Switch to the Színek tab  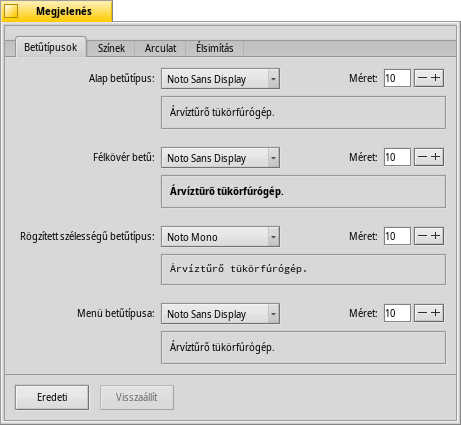[111, 48]
